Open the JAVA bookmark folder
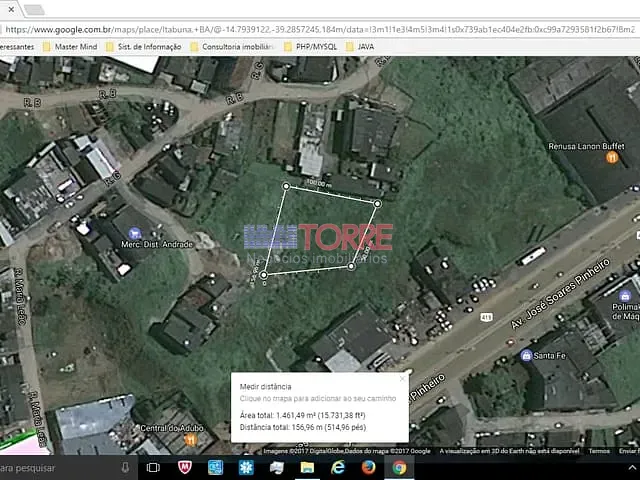 tap(360, 47)
